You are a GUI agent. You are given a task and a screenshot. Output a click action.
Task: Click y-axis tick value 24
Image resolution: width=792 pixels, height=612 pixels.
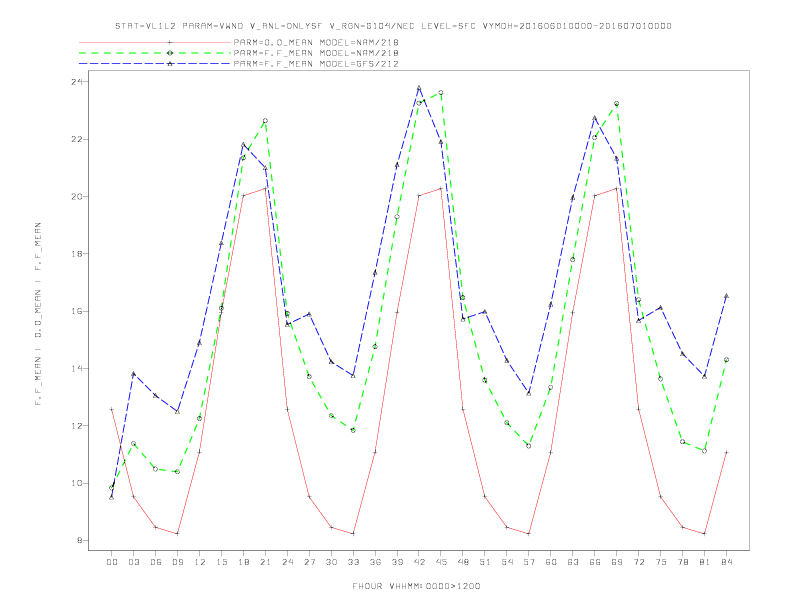click(77, 82)
